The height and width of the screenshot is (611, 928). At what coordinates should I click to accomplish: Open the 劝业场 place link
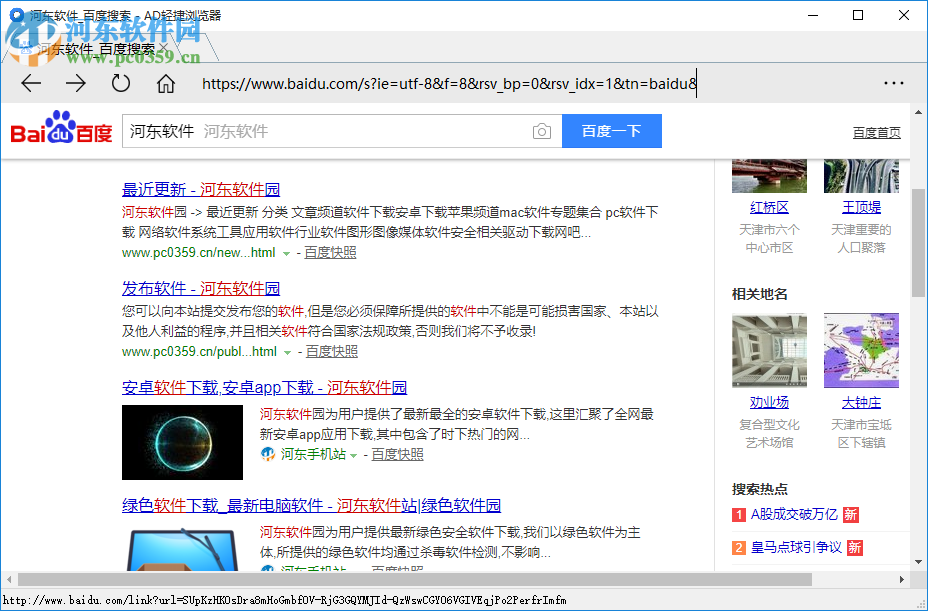pyautogui.click(x=769, y=403)
